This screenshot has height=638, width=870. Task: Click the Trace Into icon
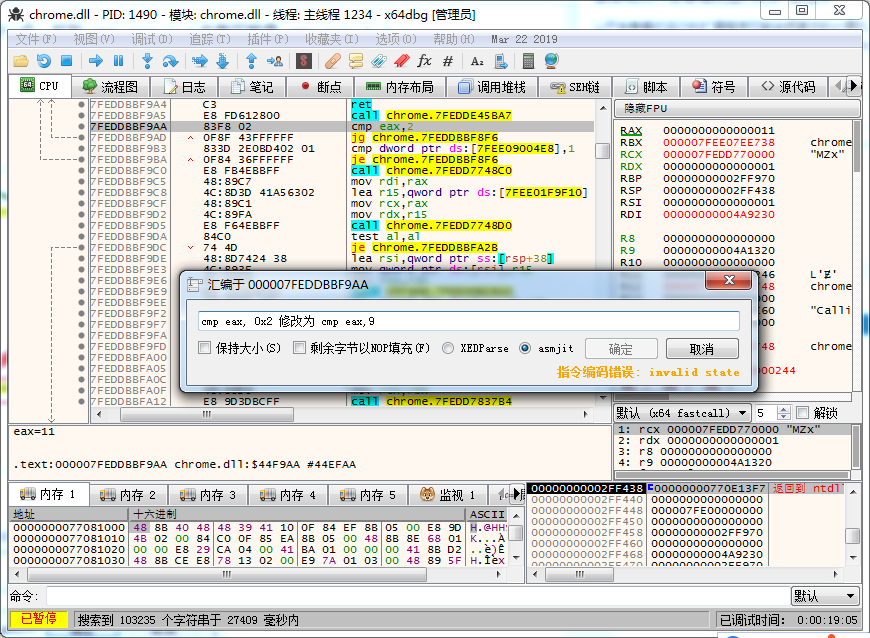pos(200,61)
